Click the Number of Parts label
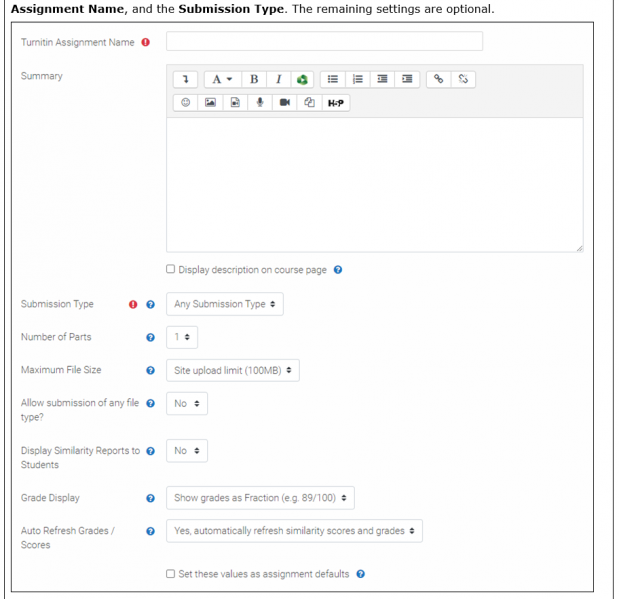The width and height of the screenshot is (619, 599). pos(56,337)
